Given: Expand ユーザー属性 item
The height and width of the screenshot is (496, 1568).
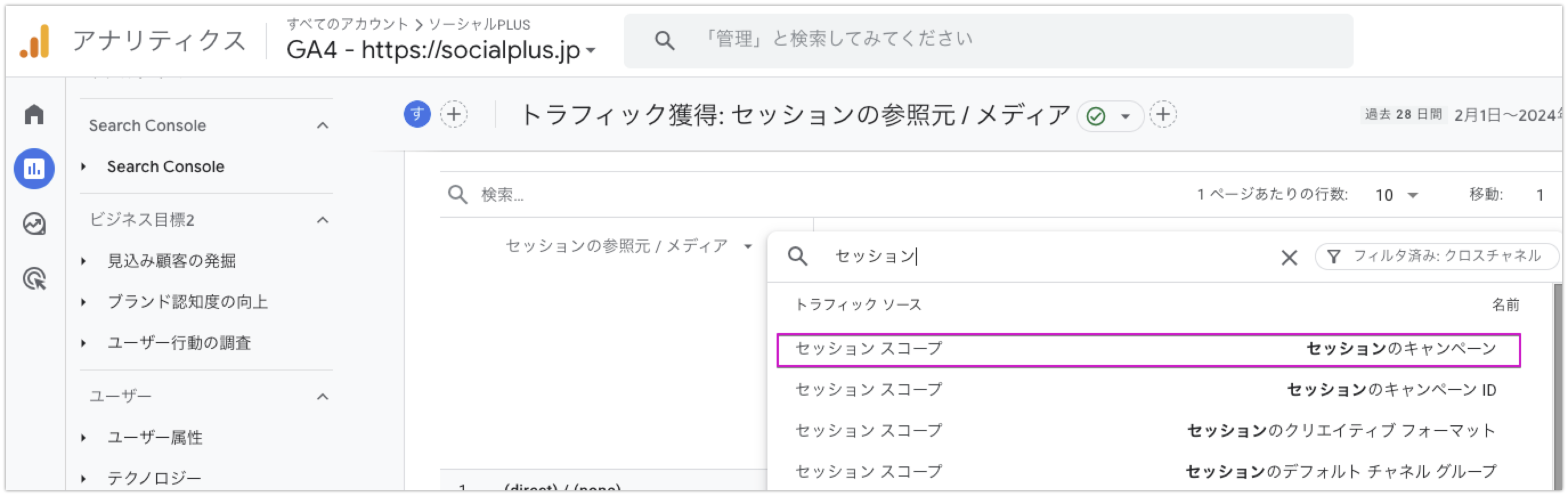Looking at the screenshot, I should (83, 438).
